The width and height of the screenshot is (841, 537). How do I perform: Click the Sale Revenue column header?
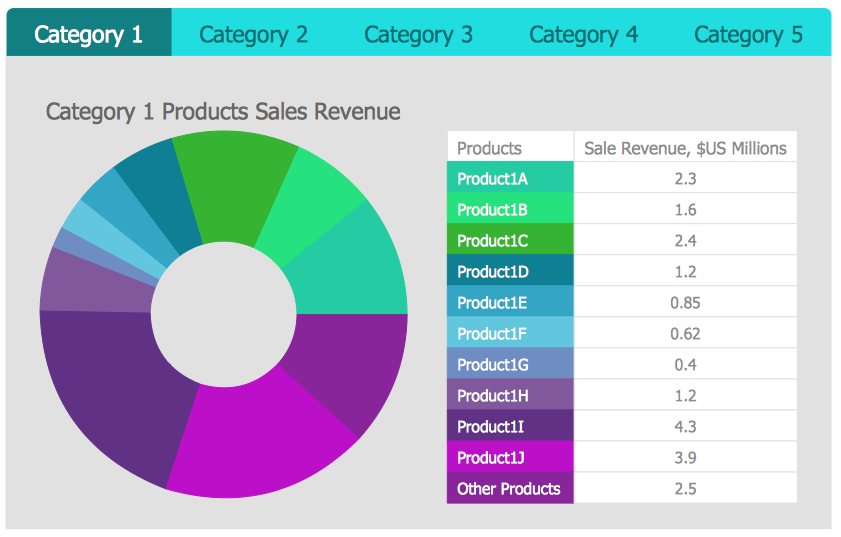pyautogui.click(x=685, y=148)
